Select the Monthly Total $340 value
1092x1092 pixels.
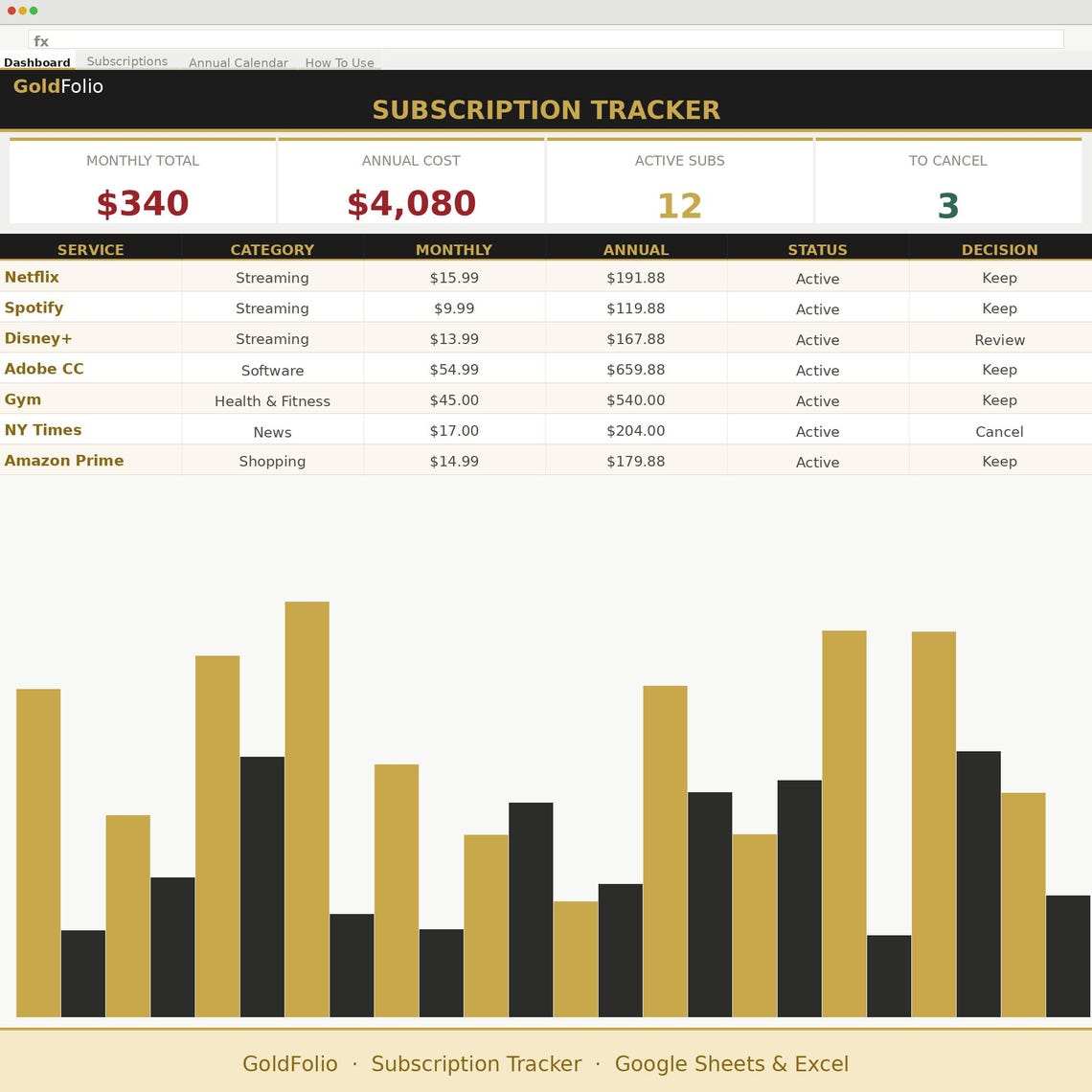(143, 203)
